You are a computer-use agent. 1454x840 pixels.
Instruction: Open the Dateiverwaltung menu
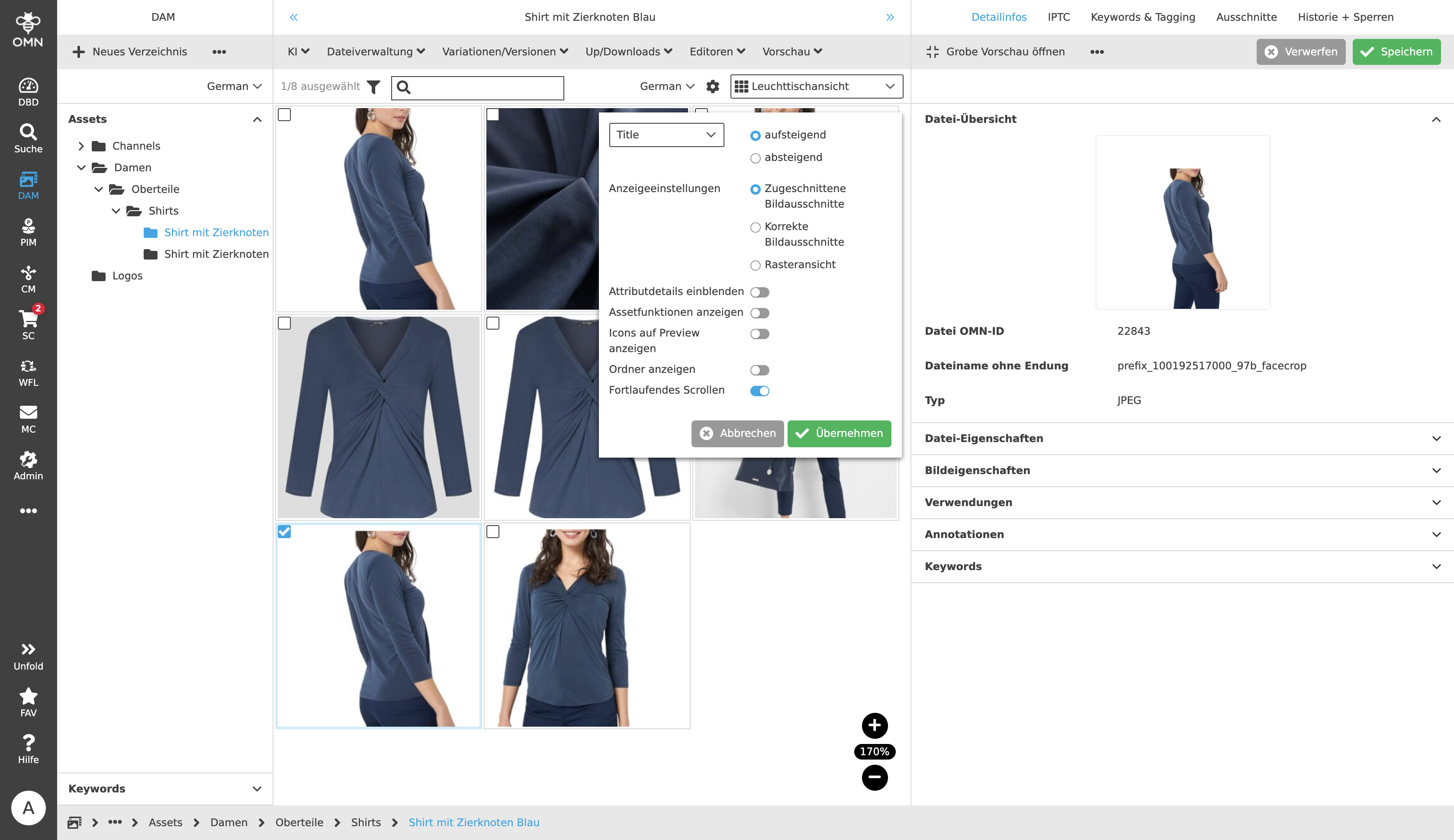point(376,52)
